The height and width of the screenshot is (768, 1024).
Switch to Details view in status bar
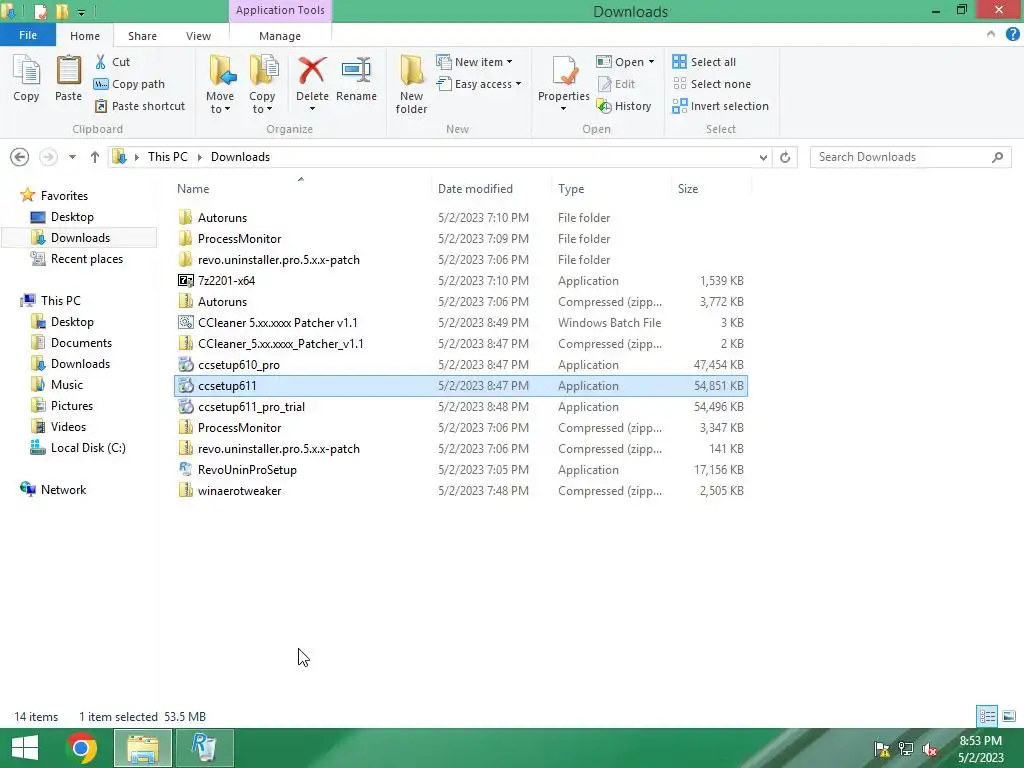987,716
